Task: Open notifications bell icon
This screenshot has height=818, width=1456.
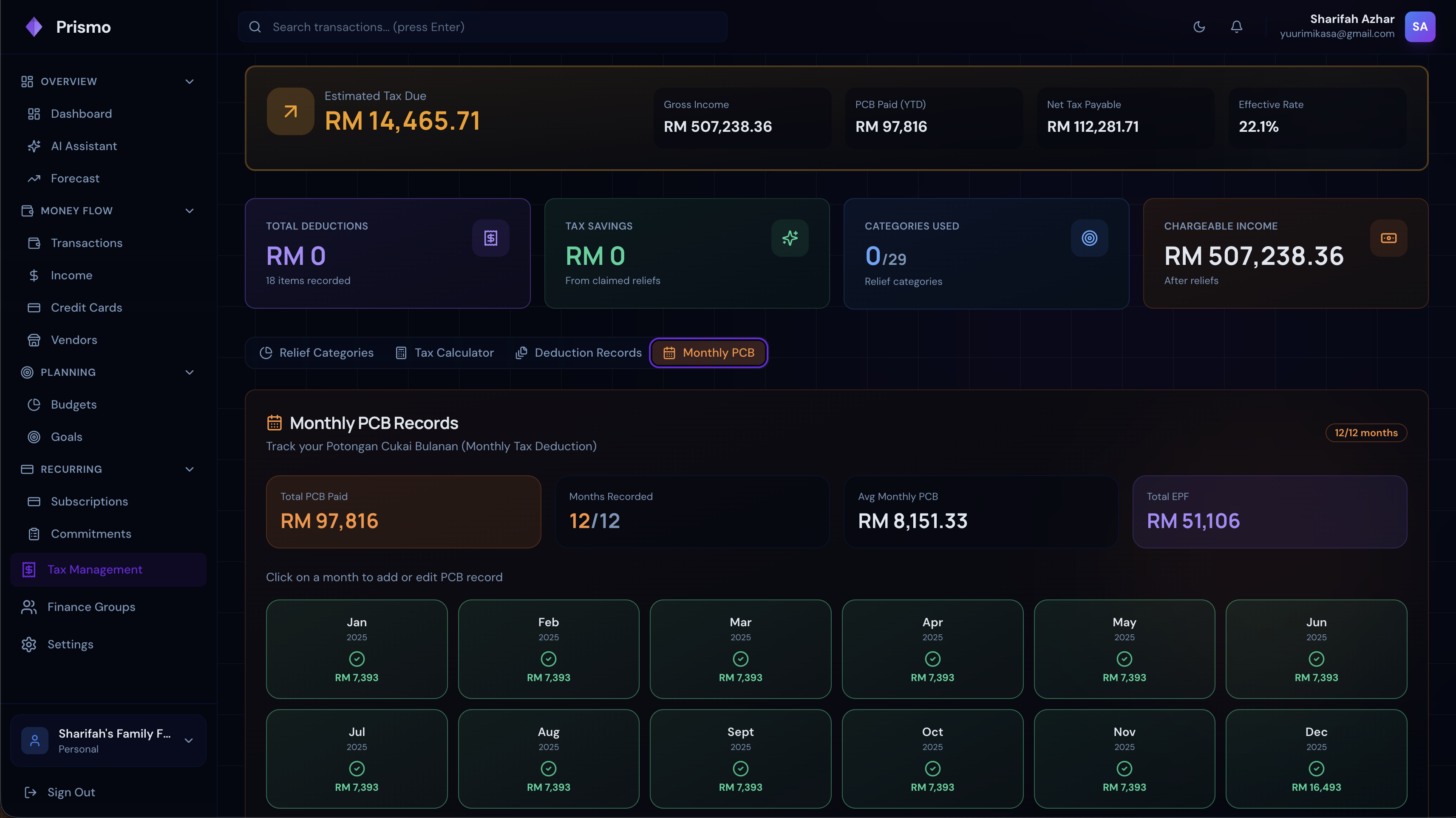Action: [1236, 26]
